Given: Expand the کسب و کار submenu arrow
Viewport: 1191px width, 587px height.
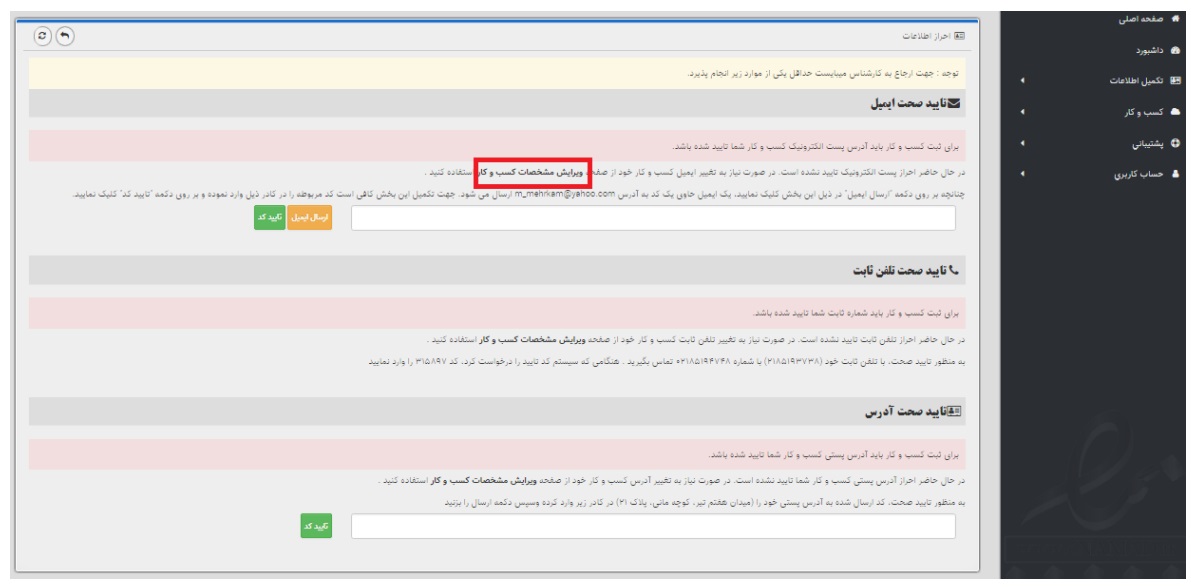Looking at the screenshot, I should point(1022,113).
